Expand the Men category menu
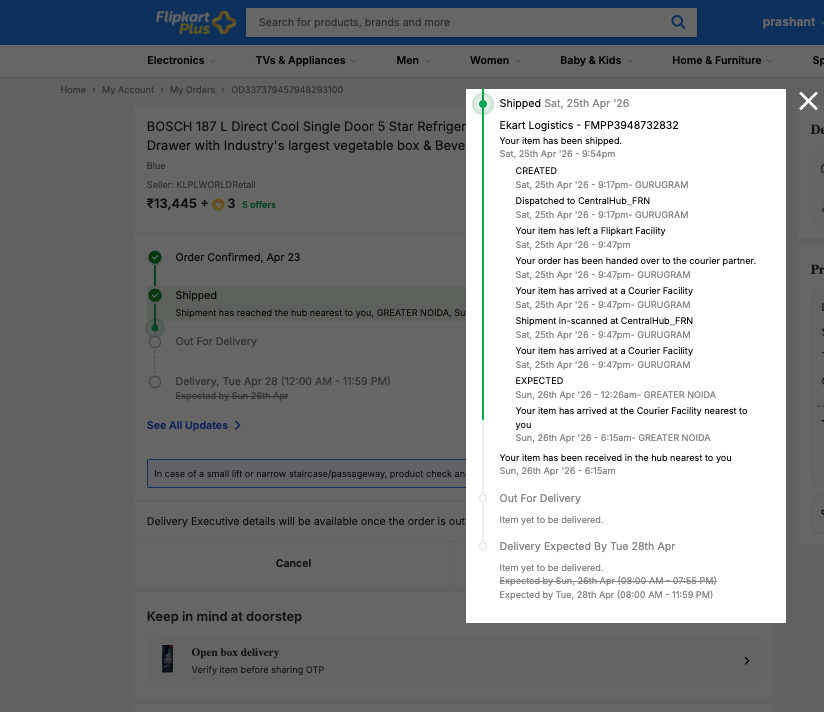This screenshot has width=824, height=712. pos(413,60)
